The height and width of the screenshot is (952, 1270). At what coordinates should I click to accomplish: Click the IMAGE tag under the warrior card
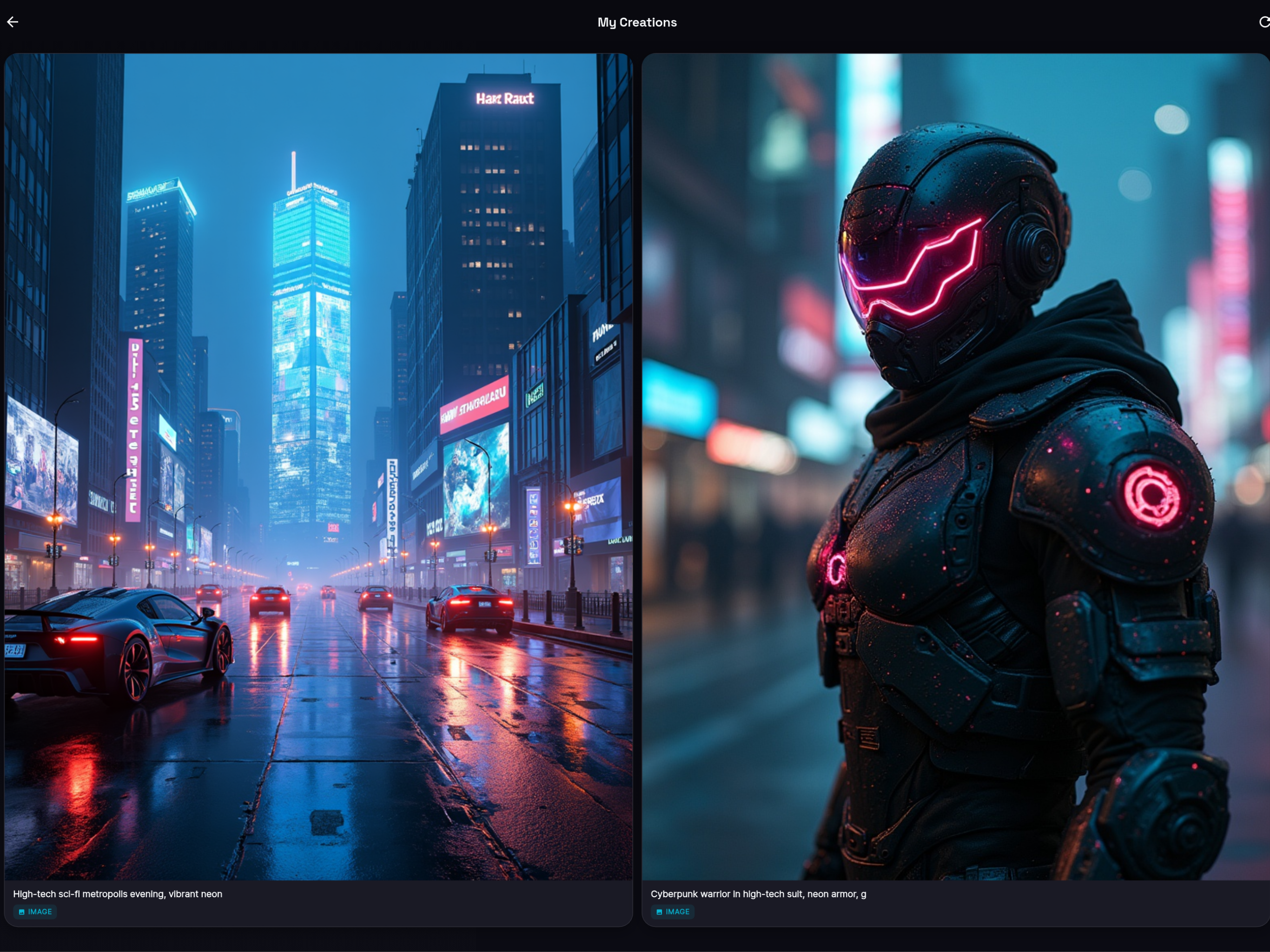(672, 912)
